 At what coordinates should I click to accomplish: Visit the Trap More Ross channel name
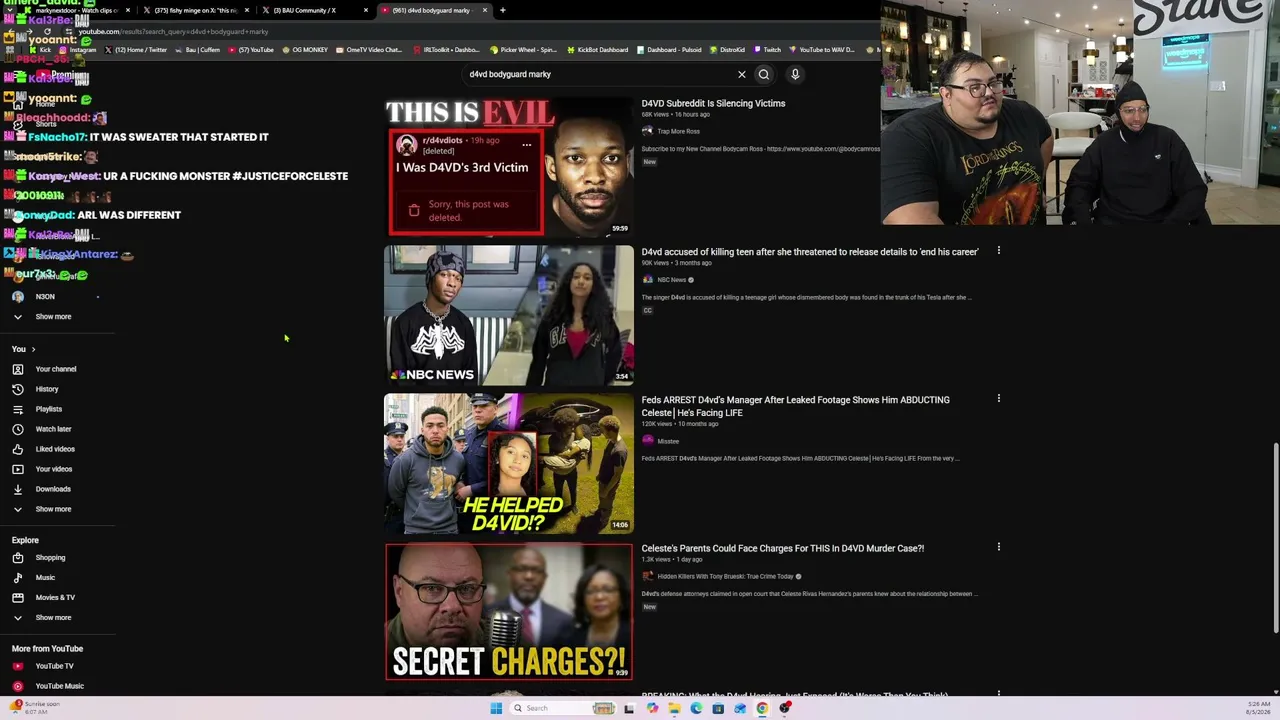click(x=678, y=131)
